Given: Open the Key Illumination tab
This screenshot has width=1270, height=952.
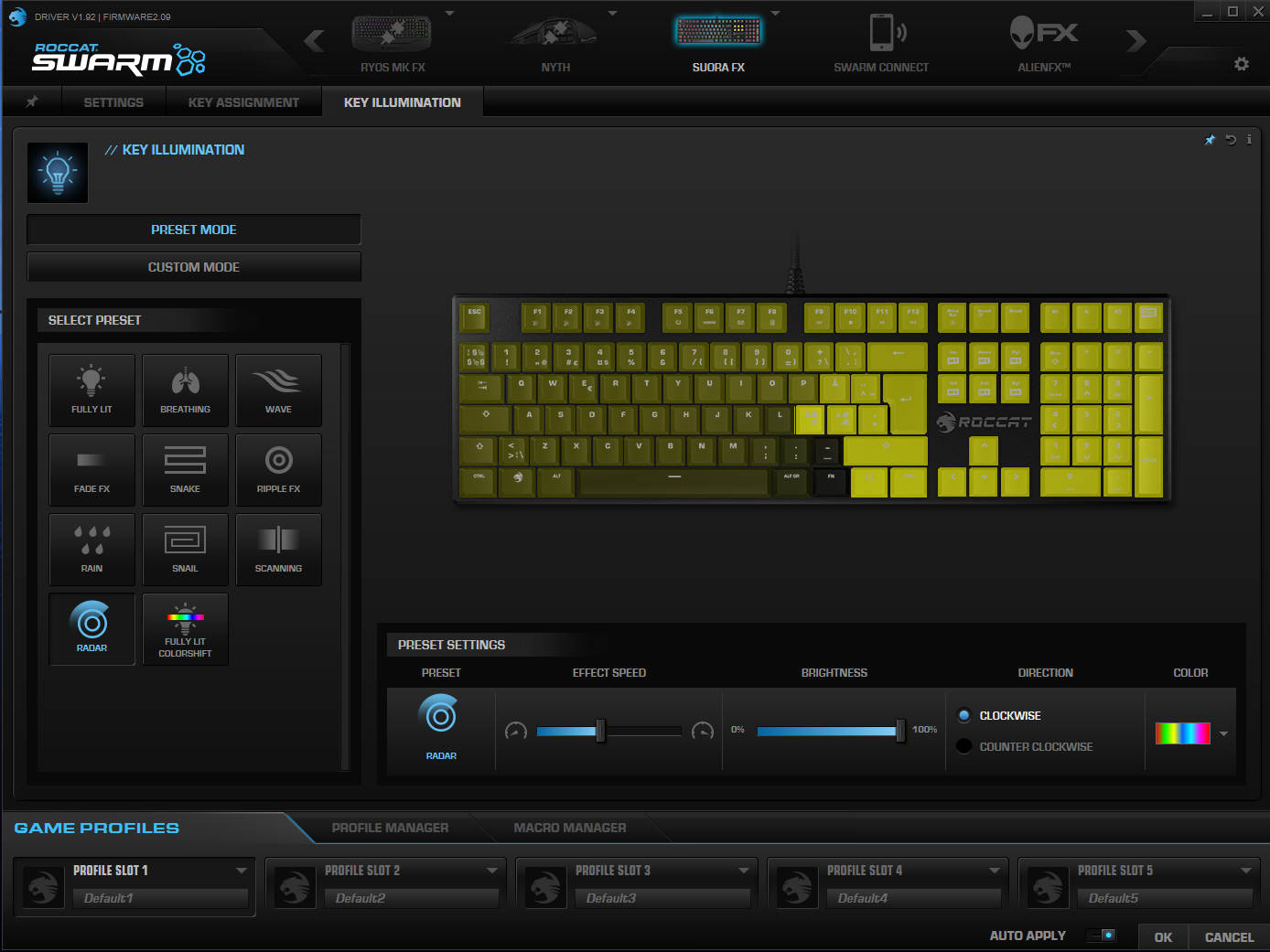Looking at the screenshot, I should click(x=403, y=102).
